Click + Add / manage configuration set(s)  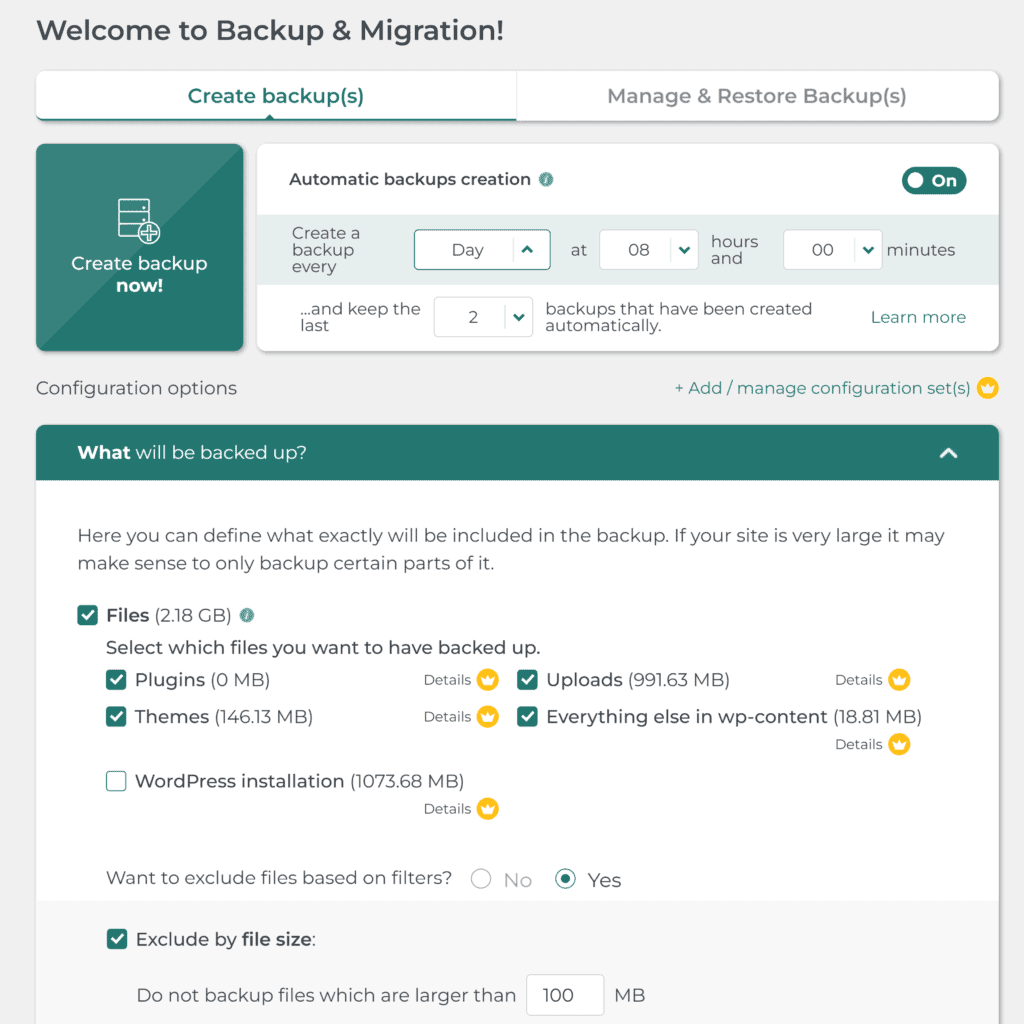coord(823,388)
